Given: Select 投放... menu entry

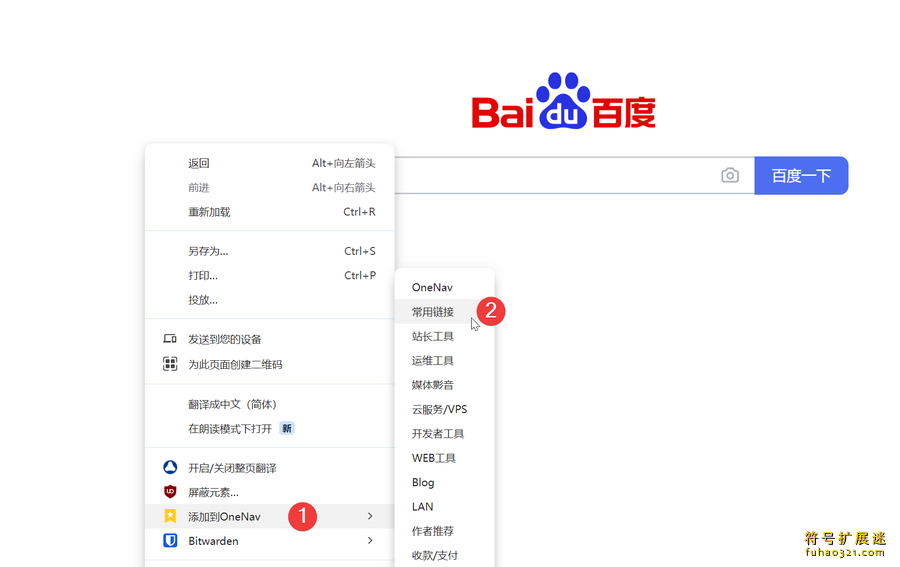Looking at the screenshot, I should [270, 300].
